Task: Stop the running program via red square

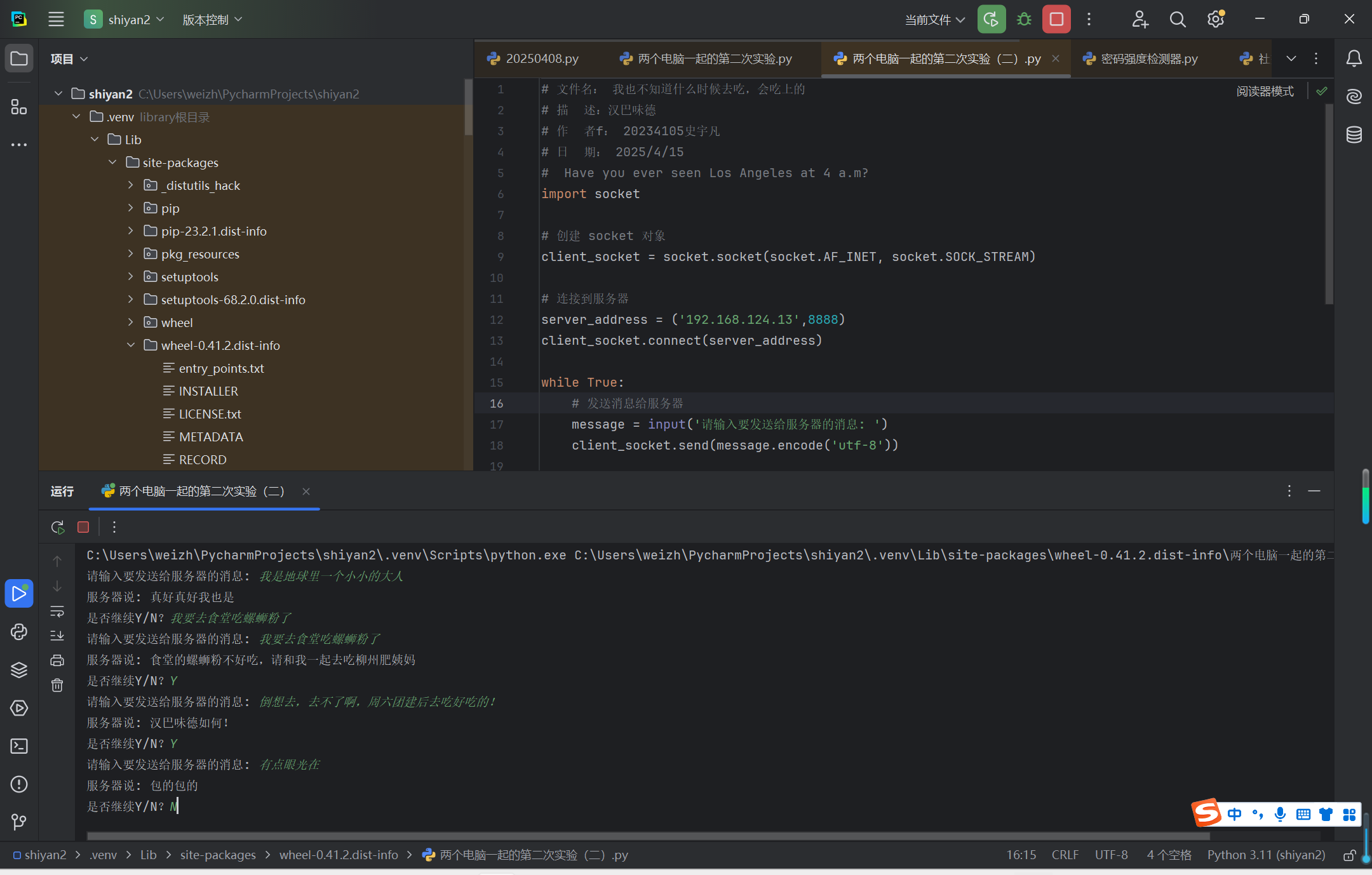Action: (1056, 20)
